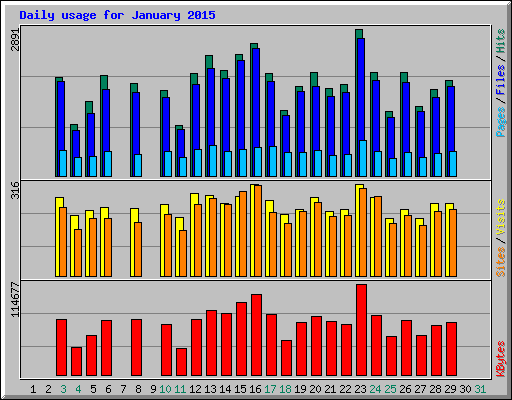Click day 28 on the date axis

pyautogui.click(x=435, y=389)
